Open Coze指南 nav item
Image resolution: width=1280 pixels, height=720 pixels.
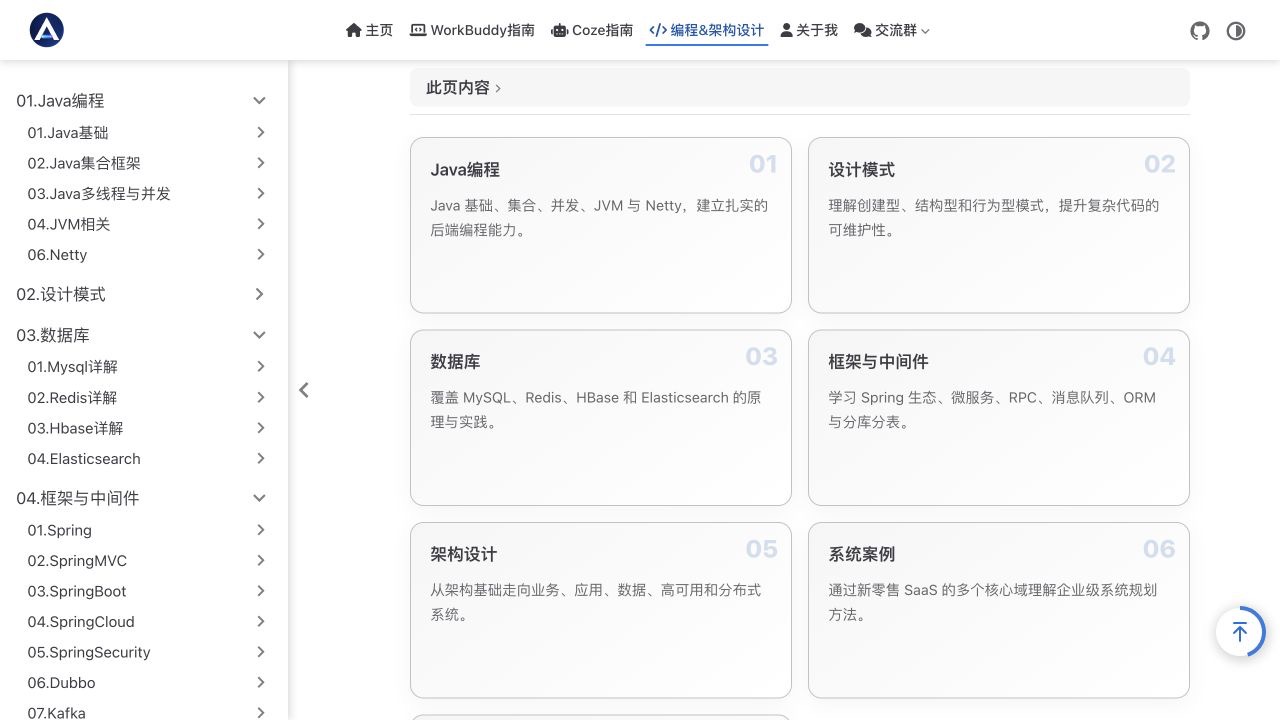(x=592, y=30)
